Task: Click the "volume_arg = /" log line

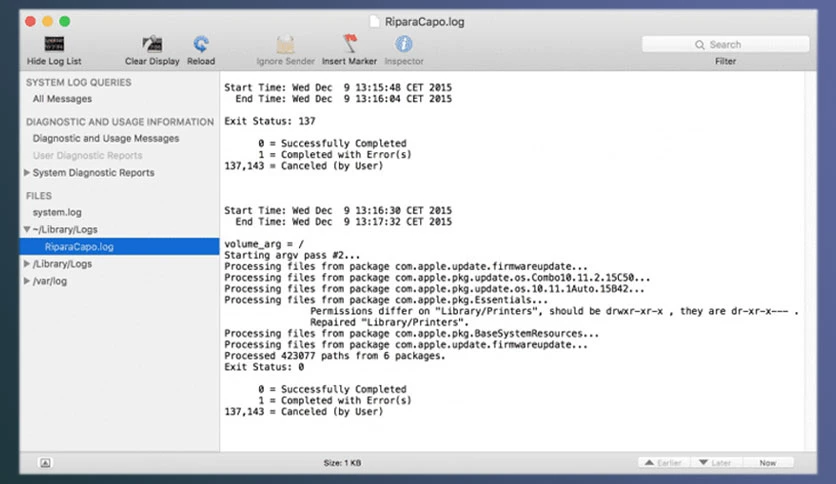Action: 264,244
